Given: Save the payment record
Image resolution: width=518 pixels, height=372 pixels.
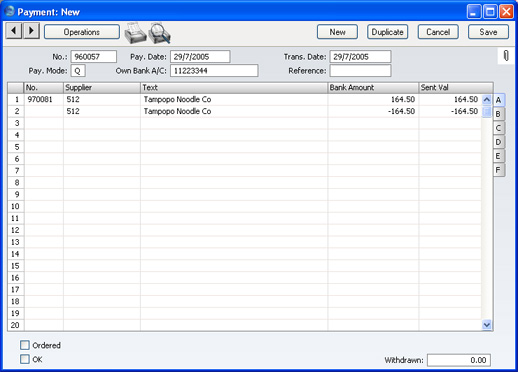Looking at the screenshot, I should tap(488, 32).
